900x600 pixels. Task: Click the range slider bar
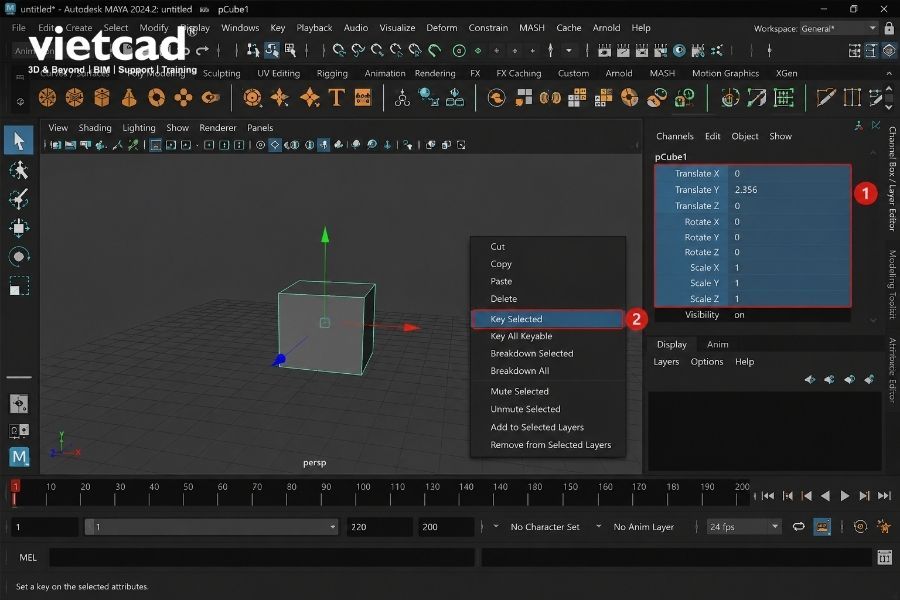pos(211,527)
